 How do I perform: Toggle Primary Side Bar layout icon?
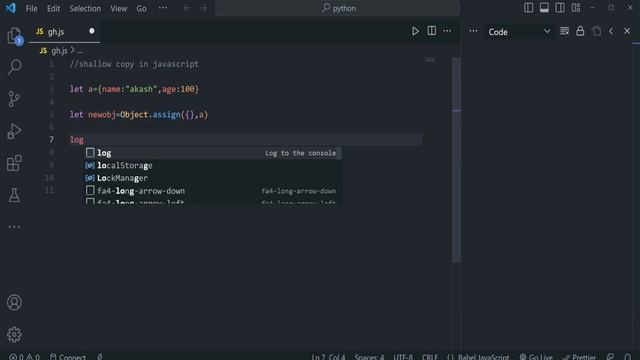(x=529, y=8)
